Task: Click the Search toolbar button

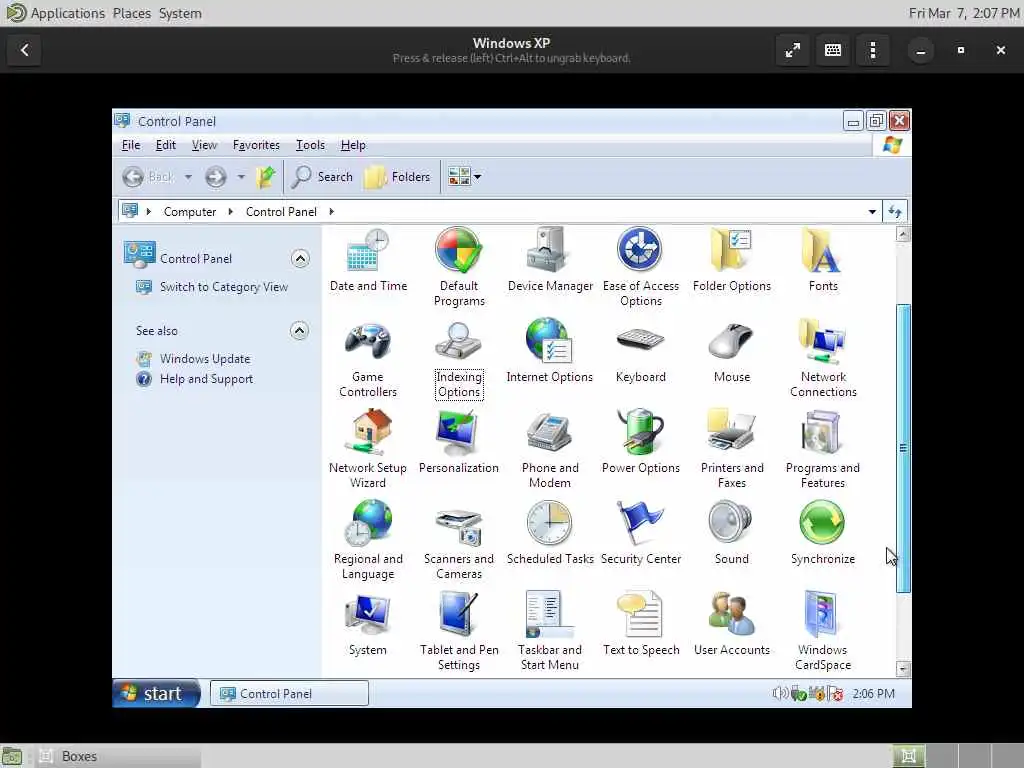Action: (x=322, y=177)
